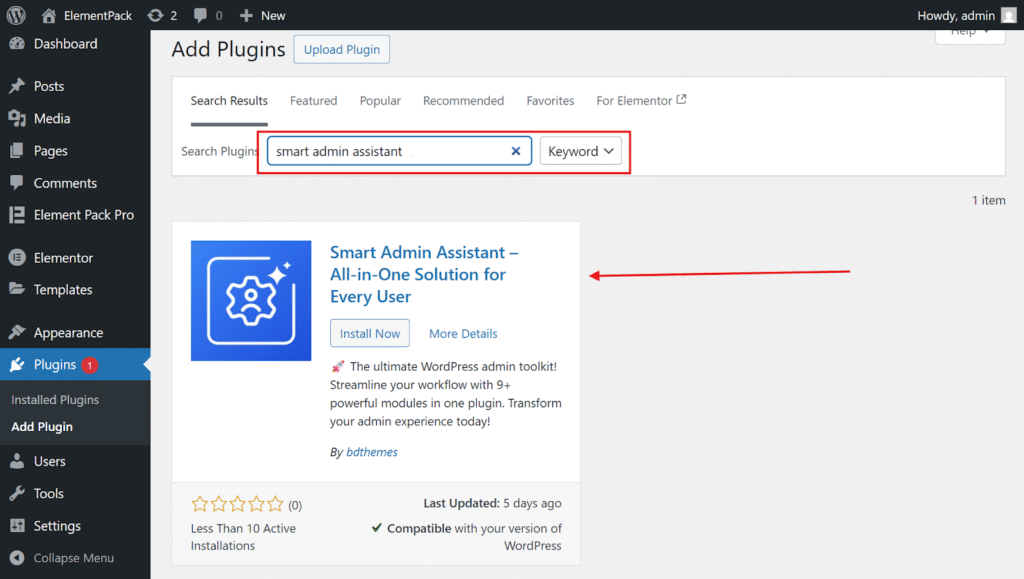Click the Comments bubble icon in sidebar

click(17, 183)
